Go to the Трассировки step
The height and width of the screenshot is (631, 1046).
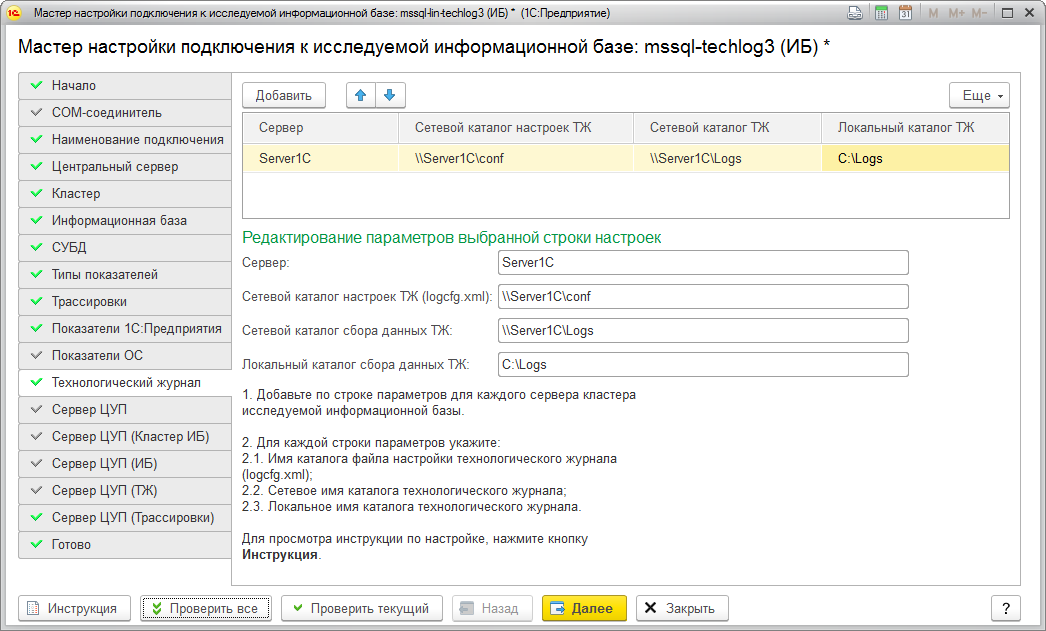[124, 301]
